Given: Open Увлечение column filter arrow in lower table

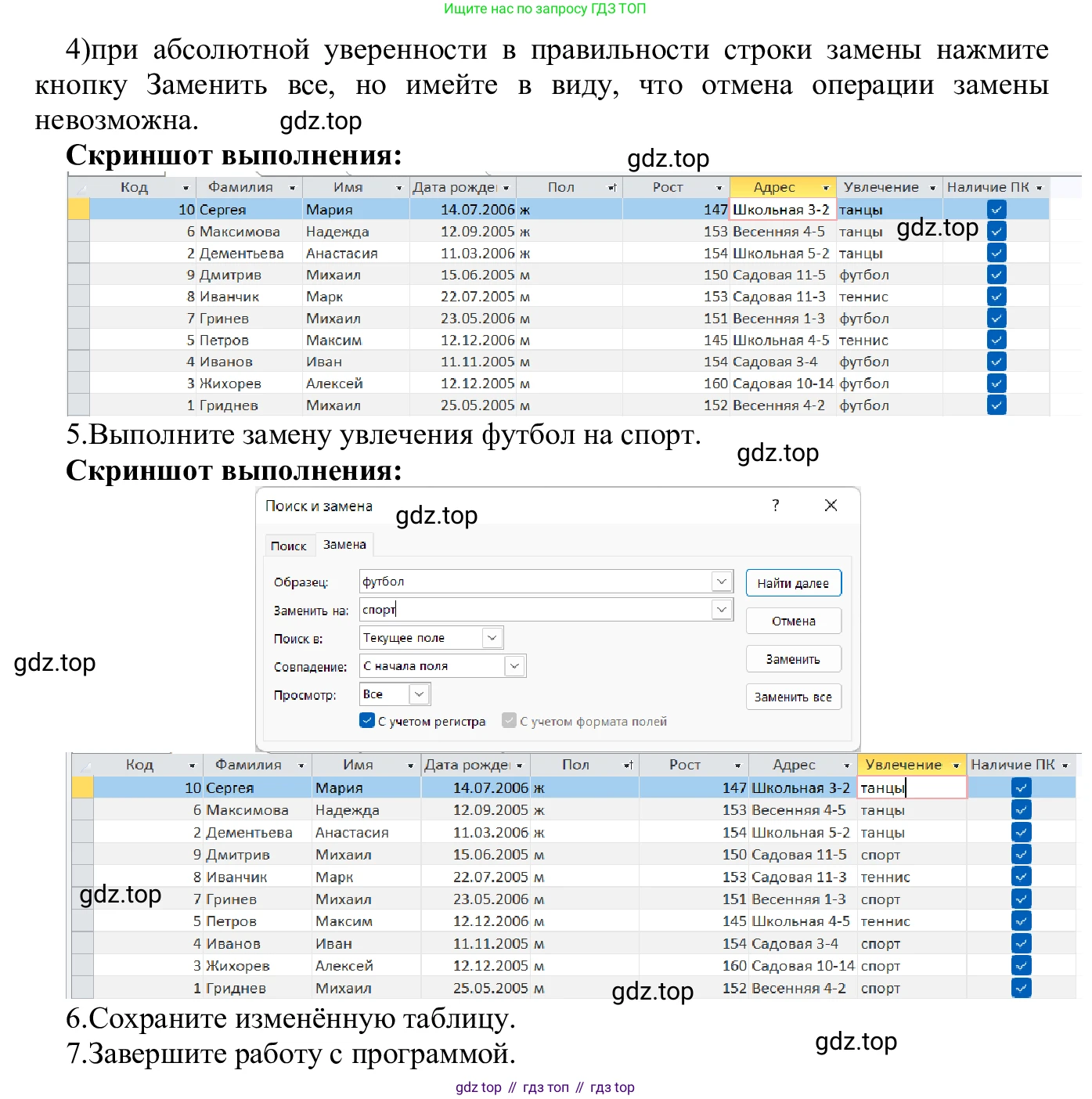Looking at the screenshot, I should [x=956, y=766].
